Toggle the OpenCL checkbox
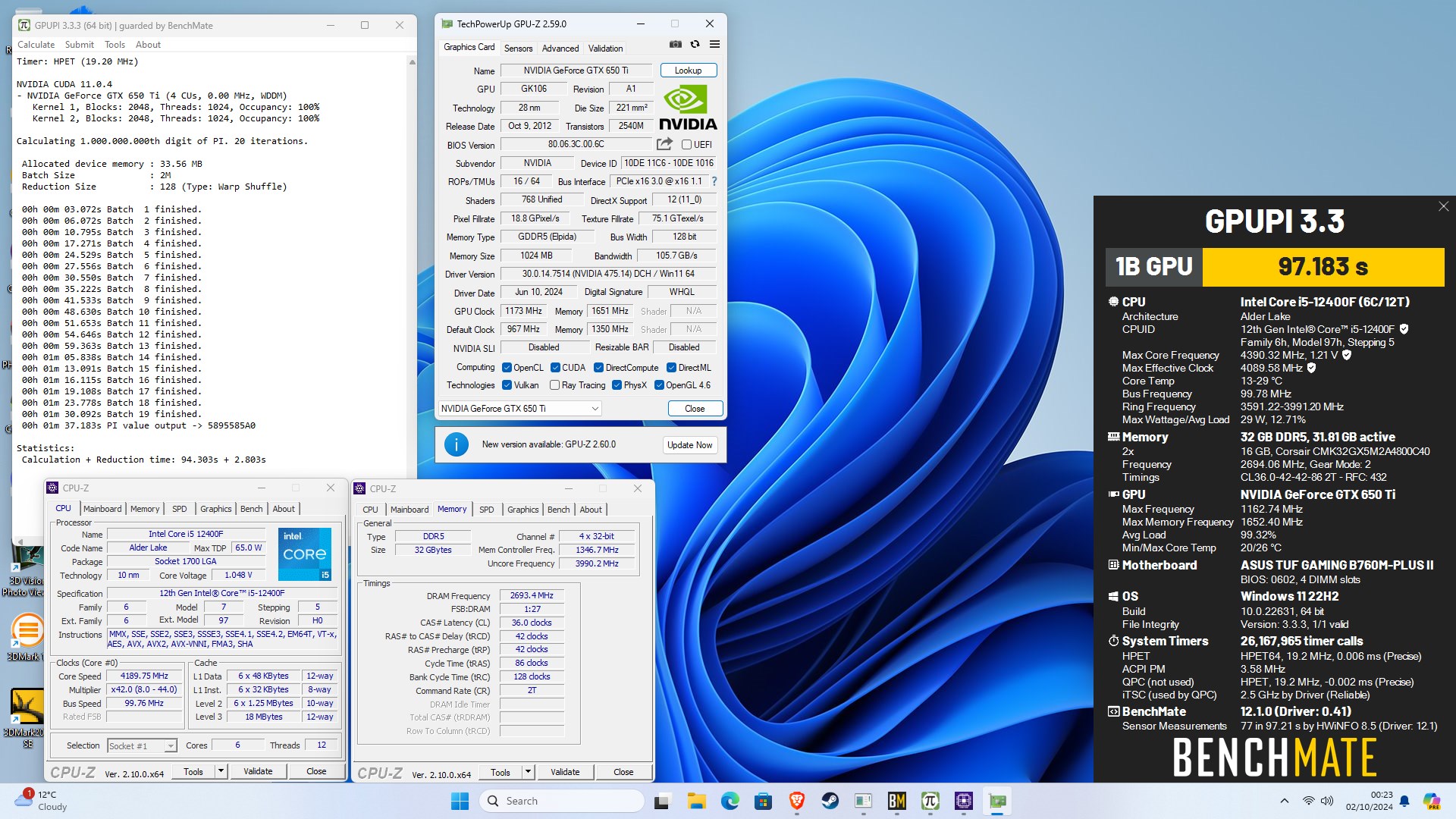Viewport: 1456px width, 819px height. pos(507,368)
